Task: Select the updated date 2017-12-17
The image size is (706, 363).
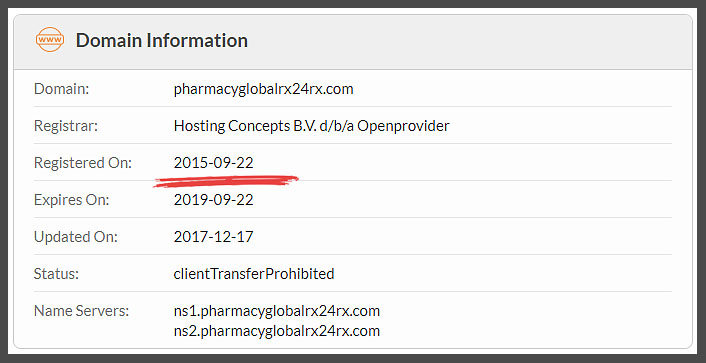Action: pyautogui.click(x=213, y=236)
